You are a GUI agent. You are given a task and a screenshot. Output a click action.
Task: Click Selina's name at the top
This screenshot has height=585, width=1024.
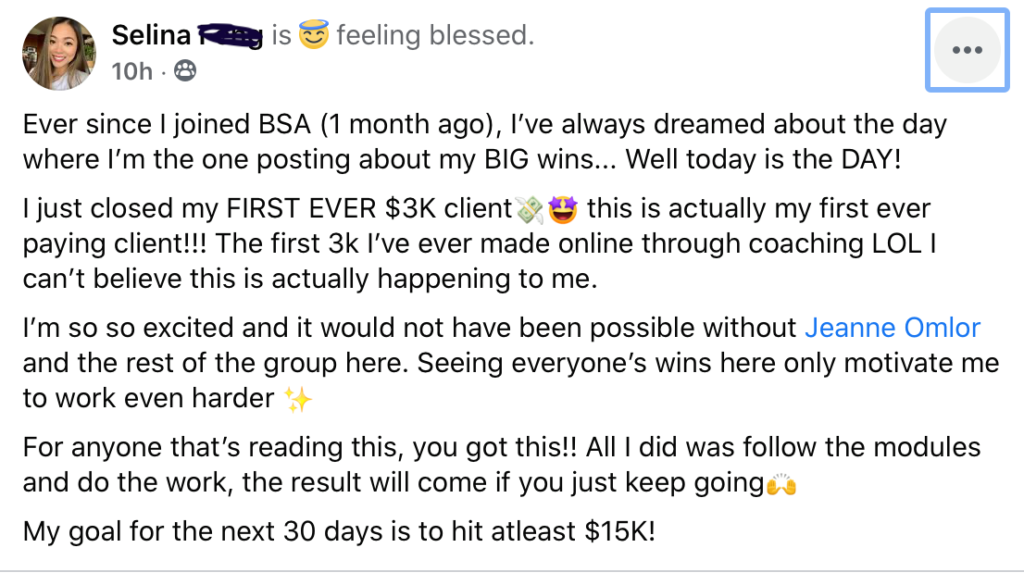click(152, 34)
